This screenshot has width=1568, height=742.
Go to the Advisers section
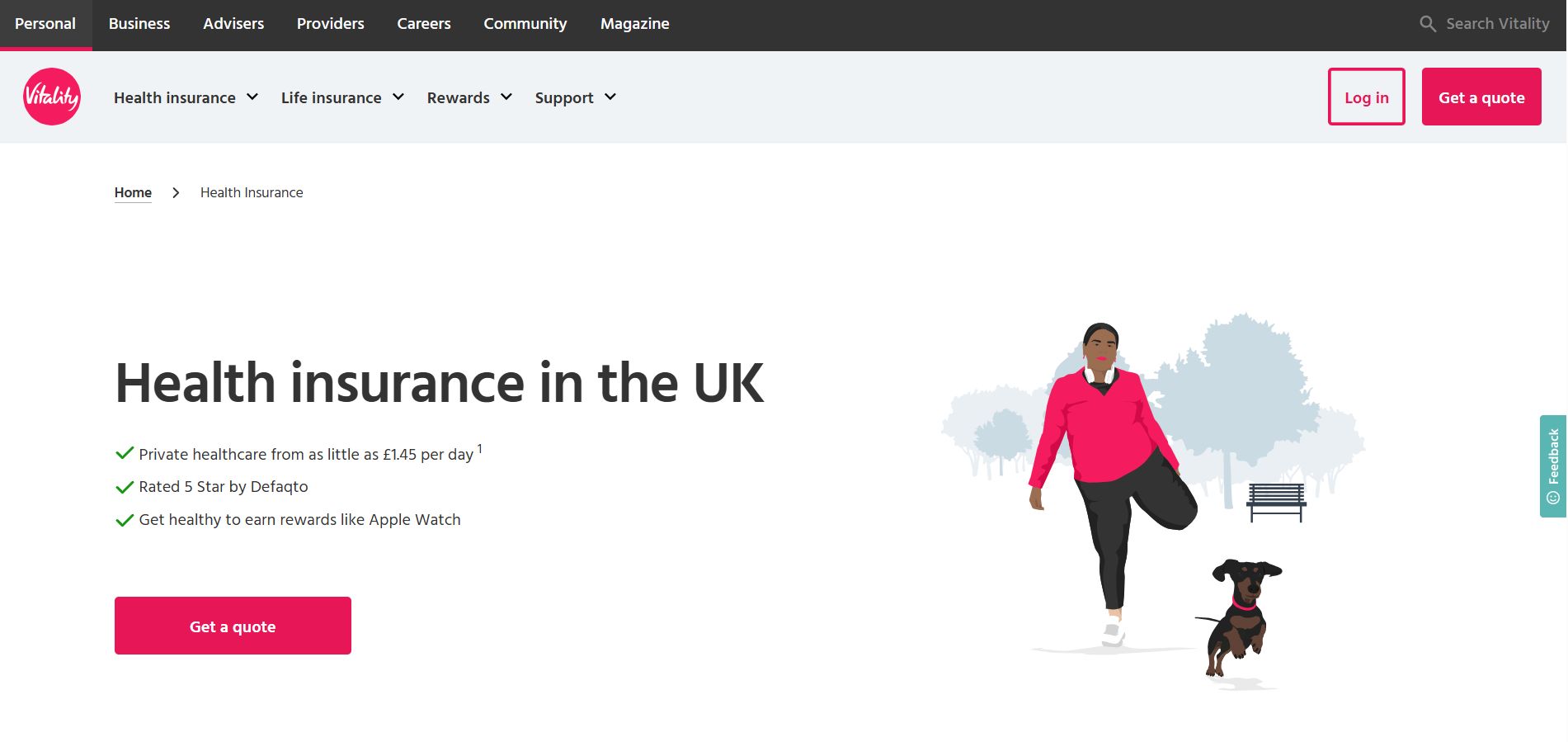click(233, 24)
